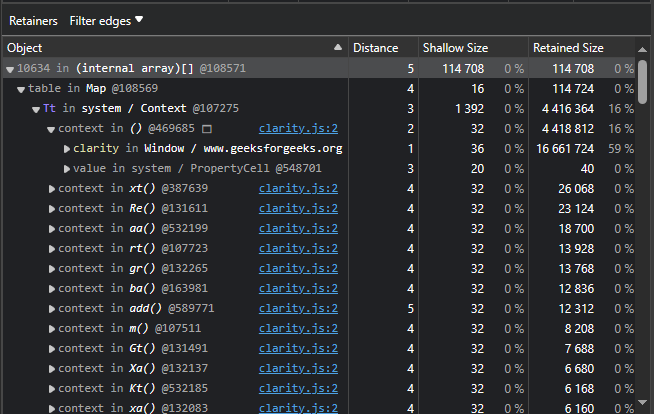The height and width of the screenshot is (414, 654).
Task: Sort by Shallow Size column
Action: tap(455, 48)
